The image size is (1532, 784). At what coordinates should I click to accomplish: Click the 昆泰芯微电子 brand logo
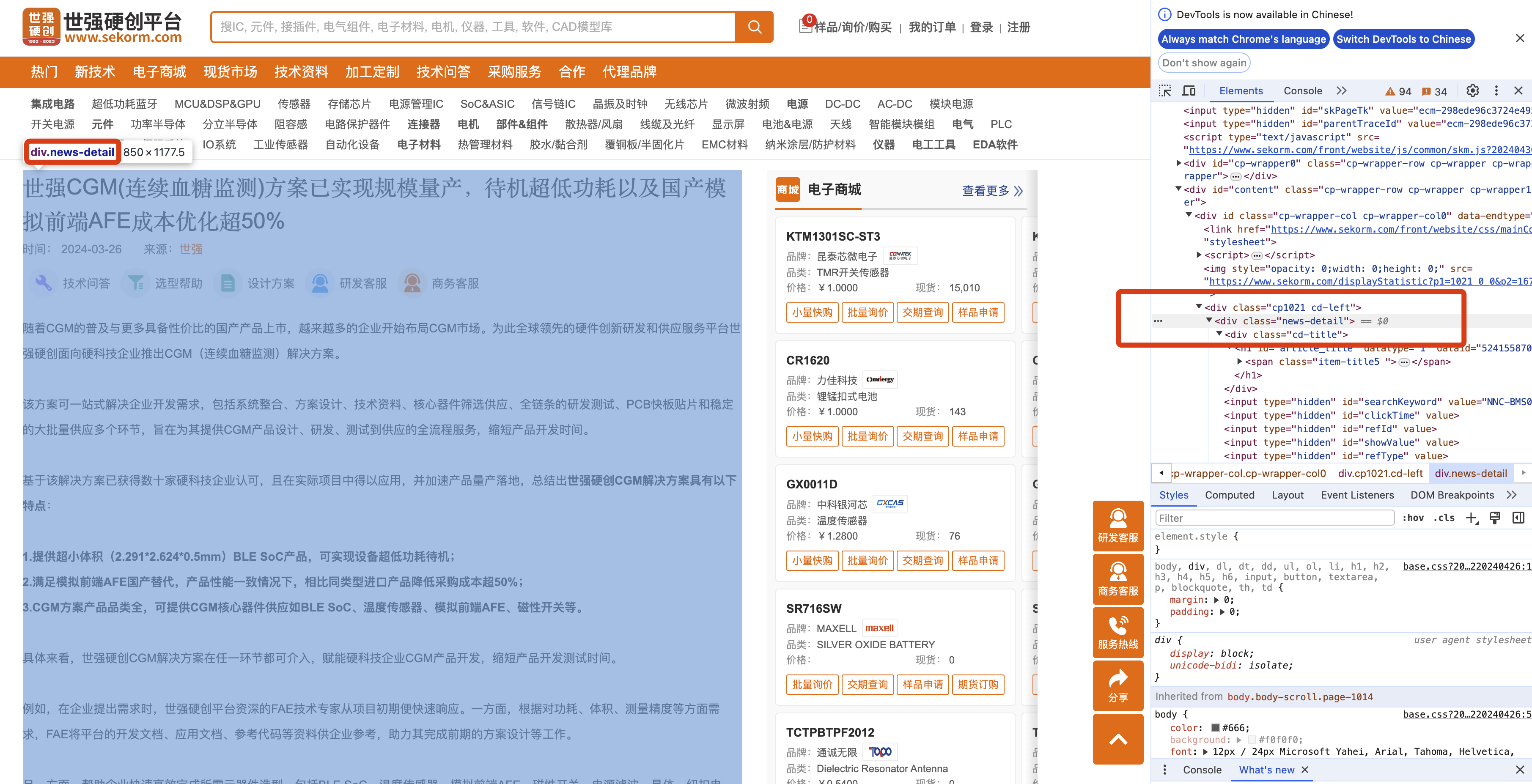tap(901, 255)
